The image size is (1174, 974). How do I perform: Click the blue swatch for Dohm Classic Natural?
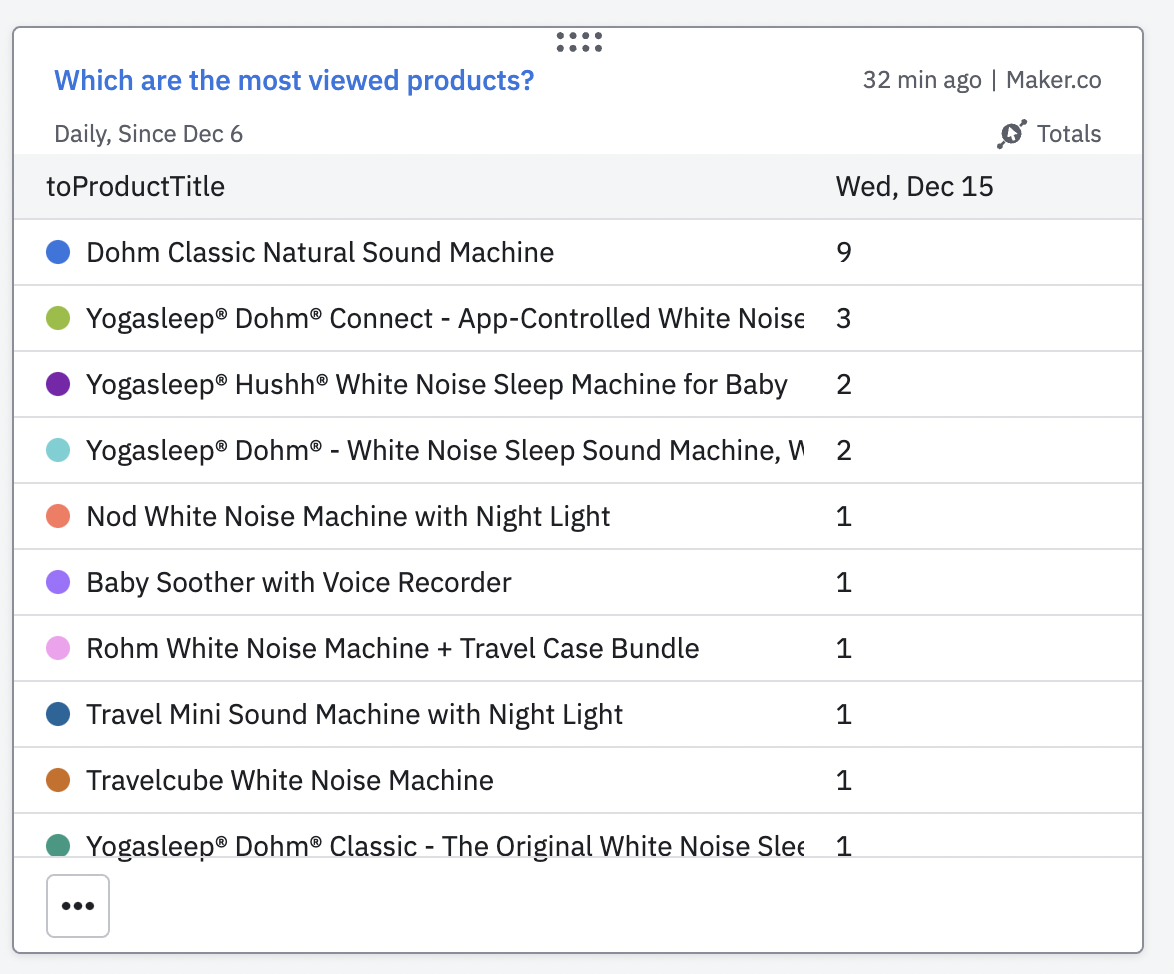coord(58,252)
